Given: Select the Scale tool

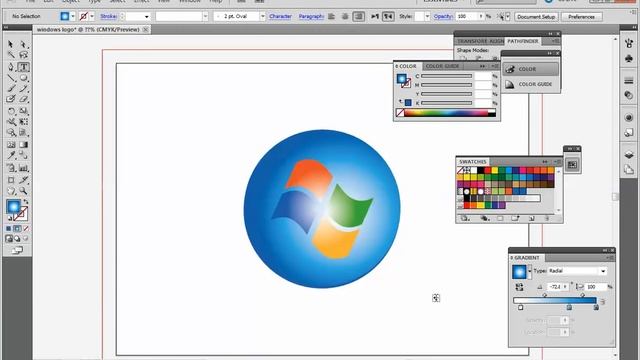Looking at the screenshot, I should click(x=23, y=111).
